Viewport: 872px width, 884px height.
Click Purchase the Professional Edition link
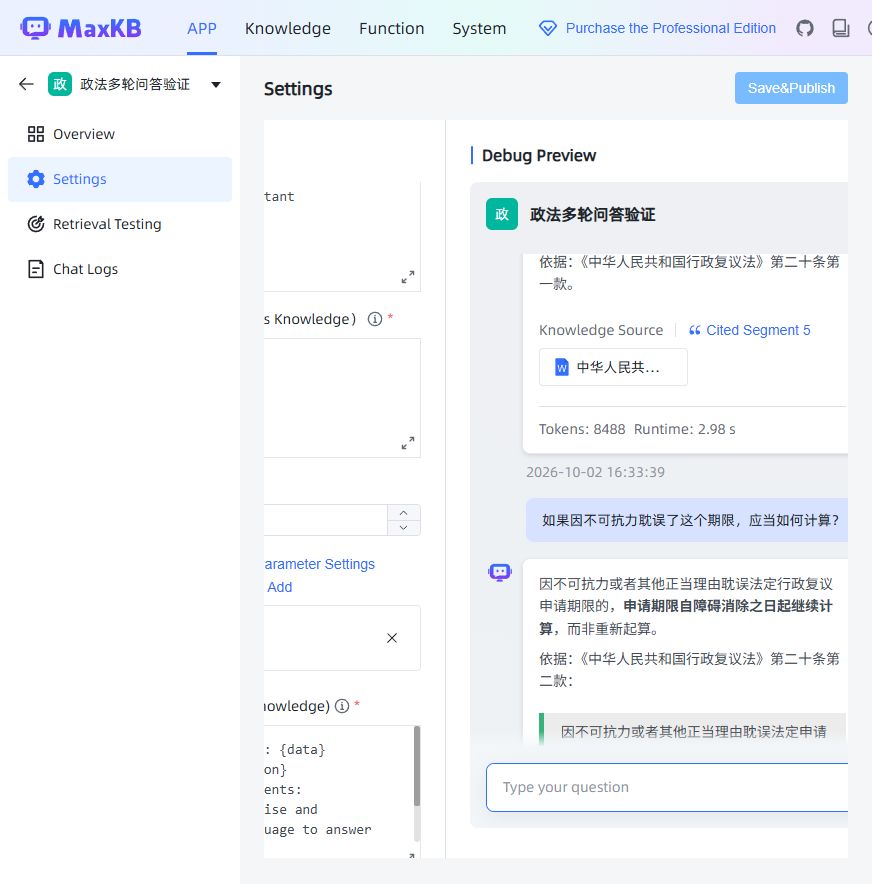pos(671,28)
